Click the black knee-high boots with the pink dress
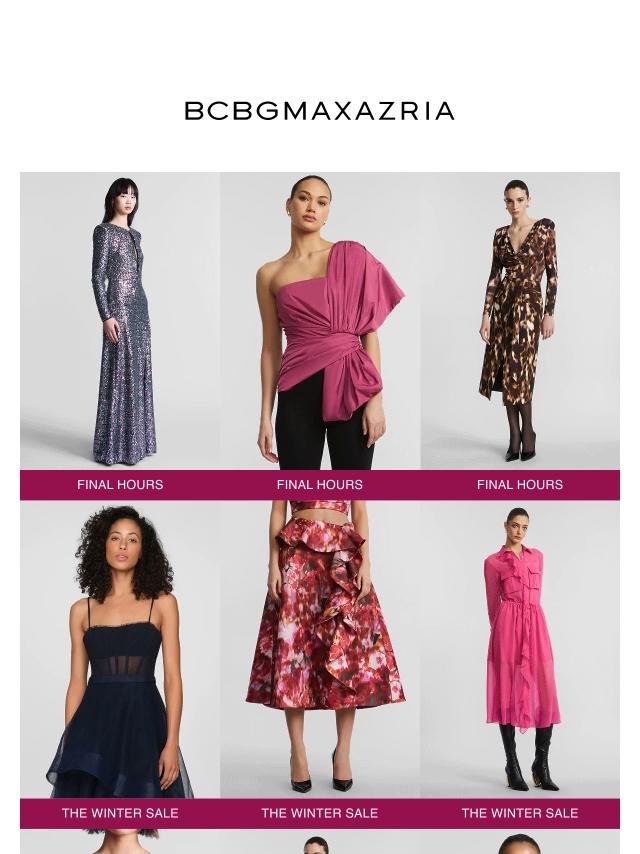640x854 pixels. click(x=527, y=757)
